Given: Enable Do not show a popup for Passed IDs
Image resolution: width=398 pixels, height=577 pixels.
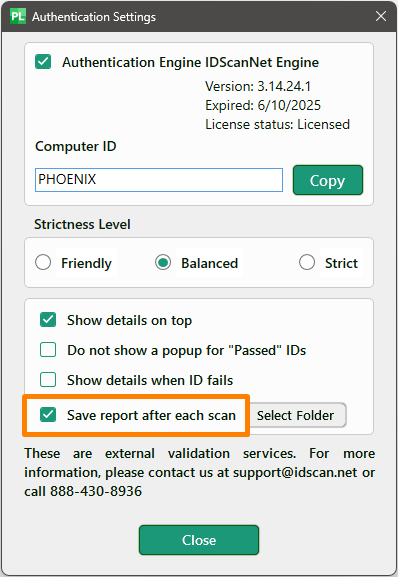Looking at the screenshot, I should [x=48, y=350].
